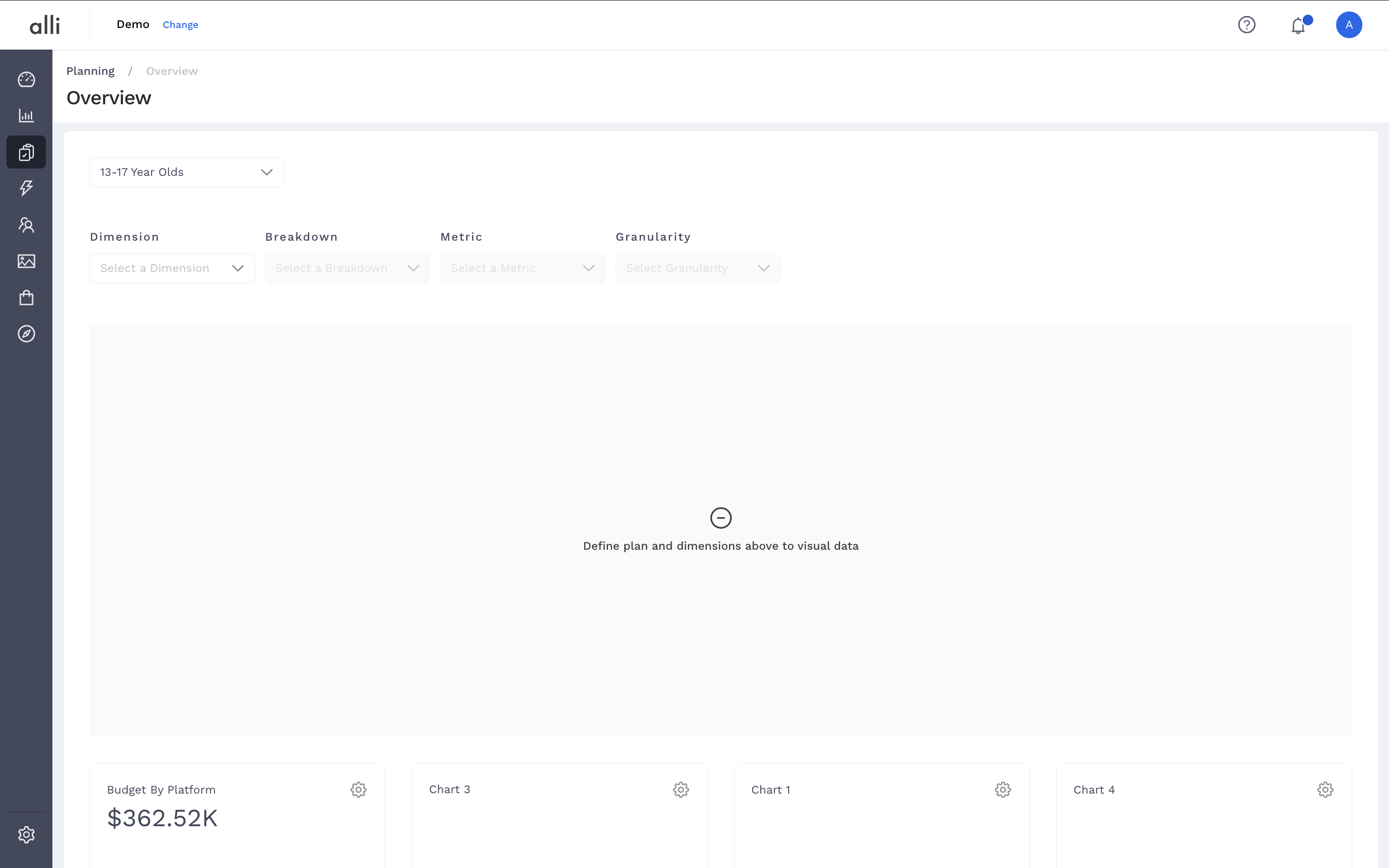Open the lightning bolt actions sidebar icon
This screenshot has width=1389, height=868.
pyautogui.click(x=26, y=188)
